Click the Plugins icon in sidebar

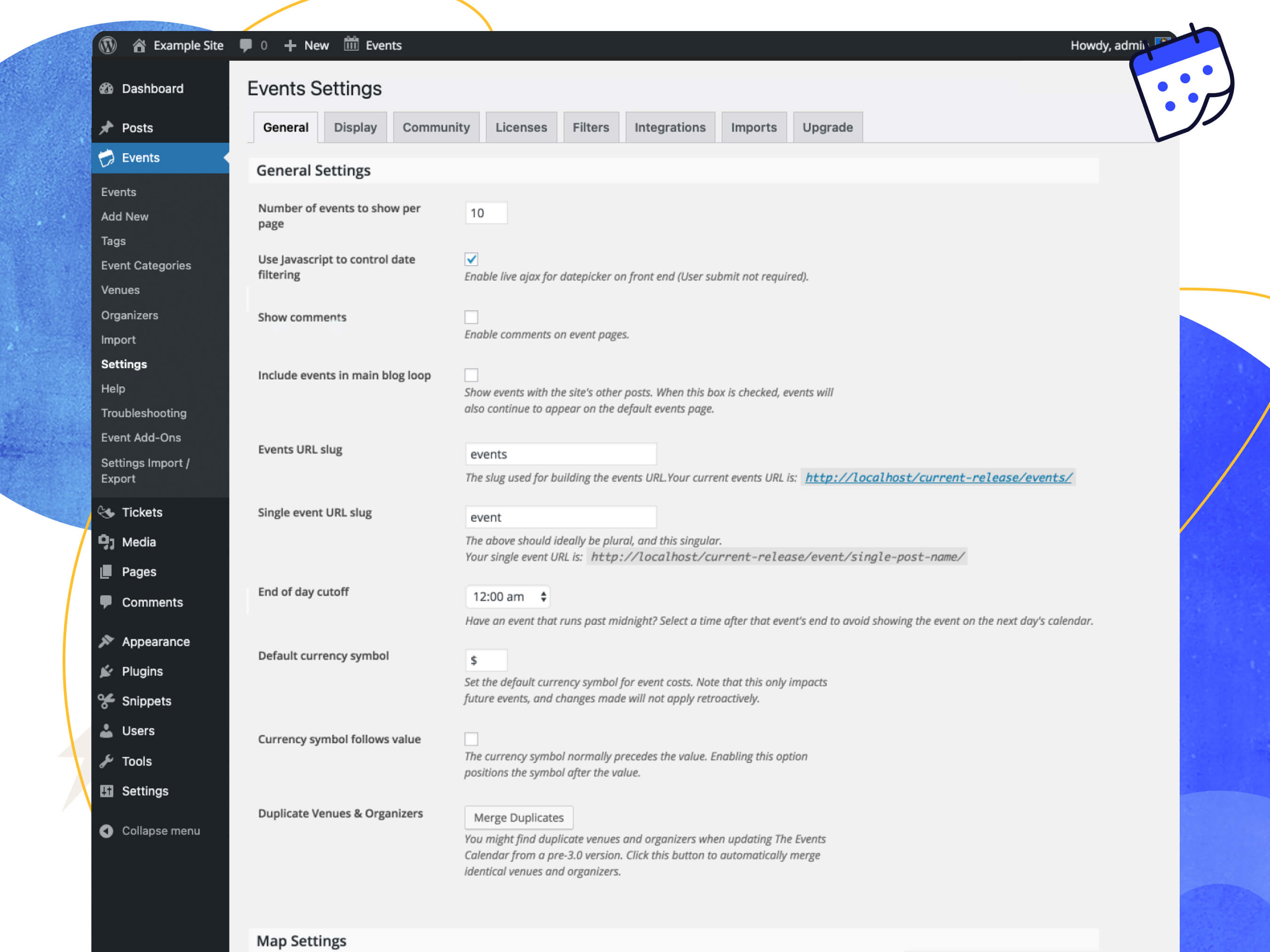click(x=108, y=671)
